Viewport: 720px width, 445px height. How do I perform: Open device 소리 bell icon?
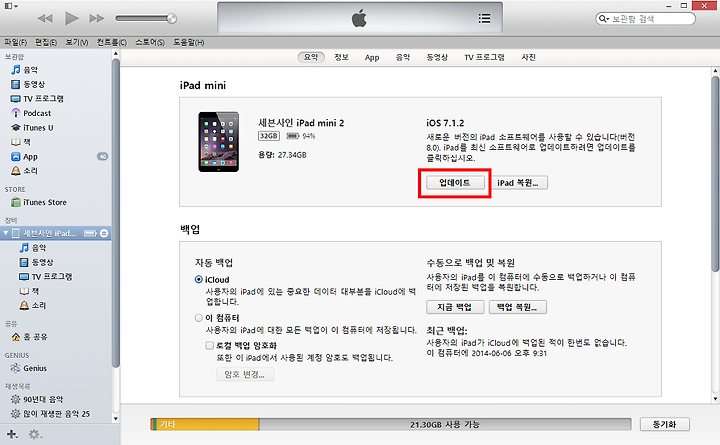[24, 305]
